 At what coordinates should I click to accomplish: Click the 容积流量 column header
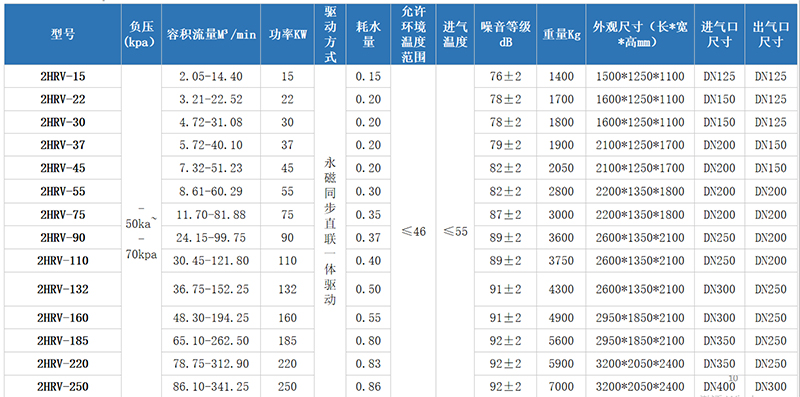pos(211,34)
